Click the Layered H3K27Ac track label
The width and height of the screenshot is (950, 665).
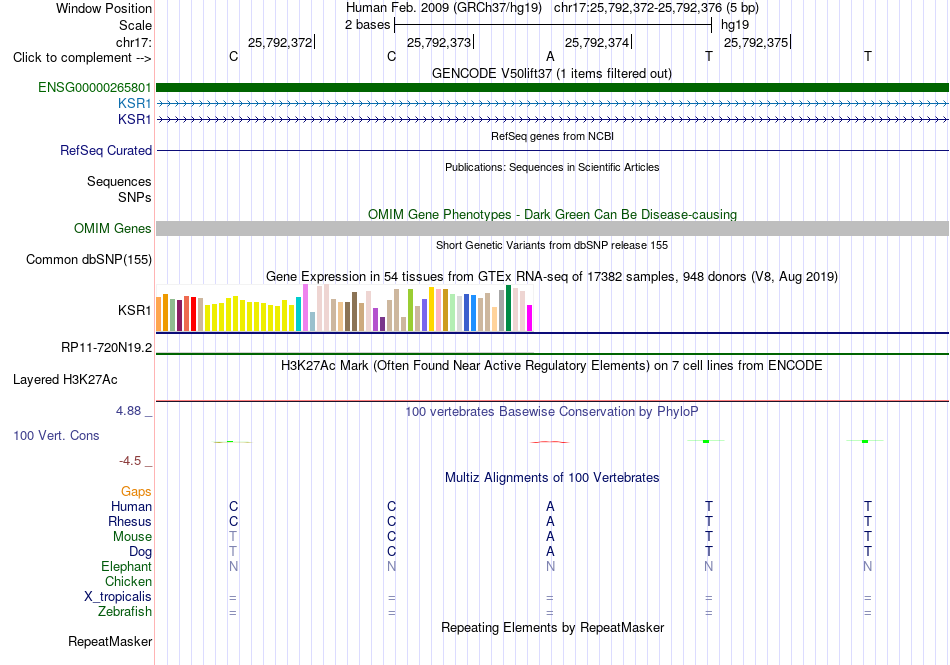pyautogui.click(x=65, y=380)
